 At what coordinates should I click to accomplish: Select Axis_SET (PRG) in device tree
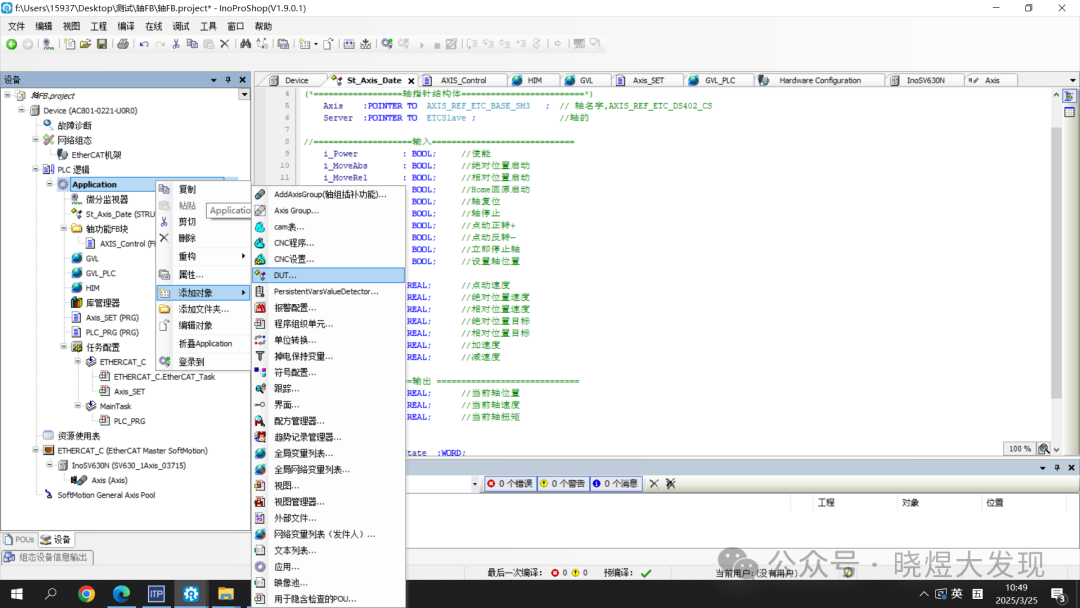(x=112, y=318)
